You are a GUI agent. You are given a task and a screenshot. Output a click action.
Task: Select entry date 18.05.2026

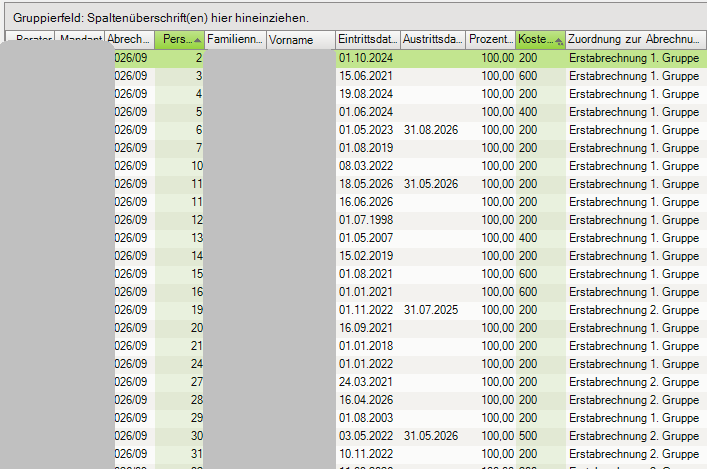(366, 184)
